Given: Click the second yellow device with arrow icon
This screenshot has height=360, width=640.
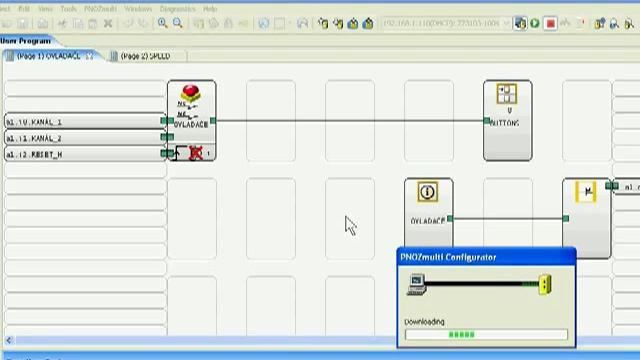Looking at the screenshot, I should click(x=338, y=23).
